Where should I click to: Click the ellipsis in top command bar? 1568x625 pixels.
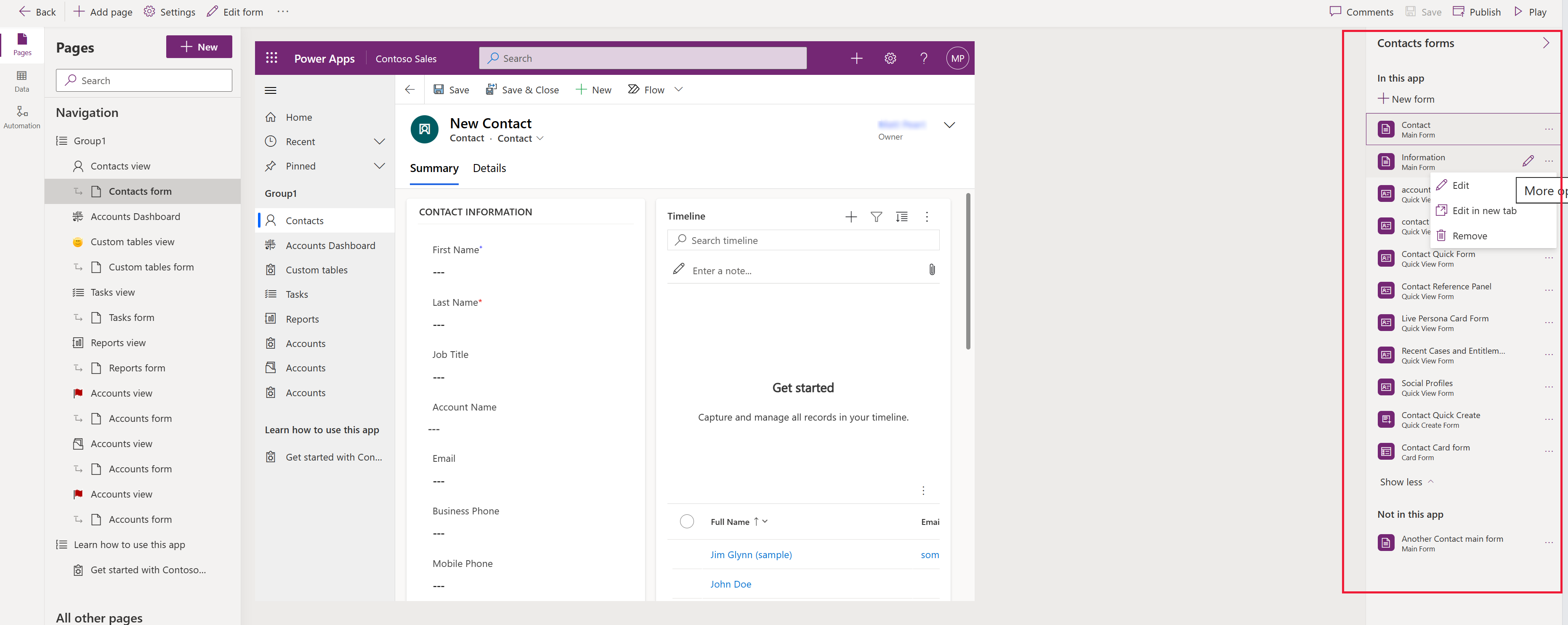[283, 11]
